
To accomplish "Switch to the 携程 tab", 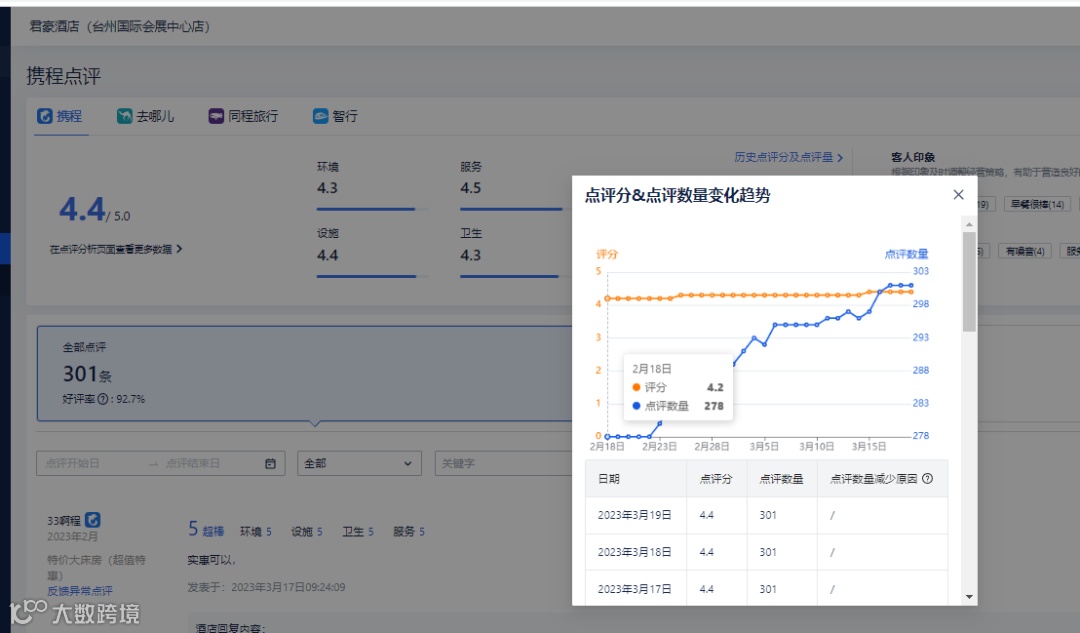I will point(60,116).
